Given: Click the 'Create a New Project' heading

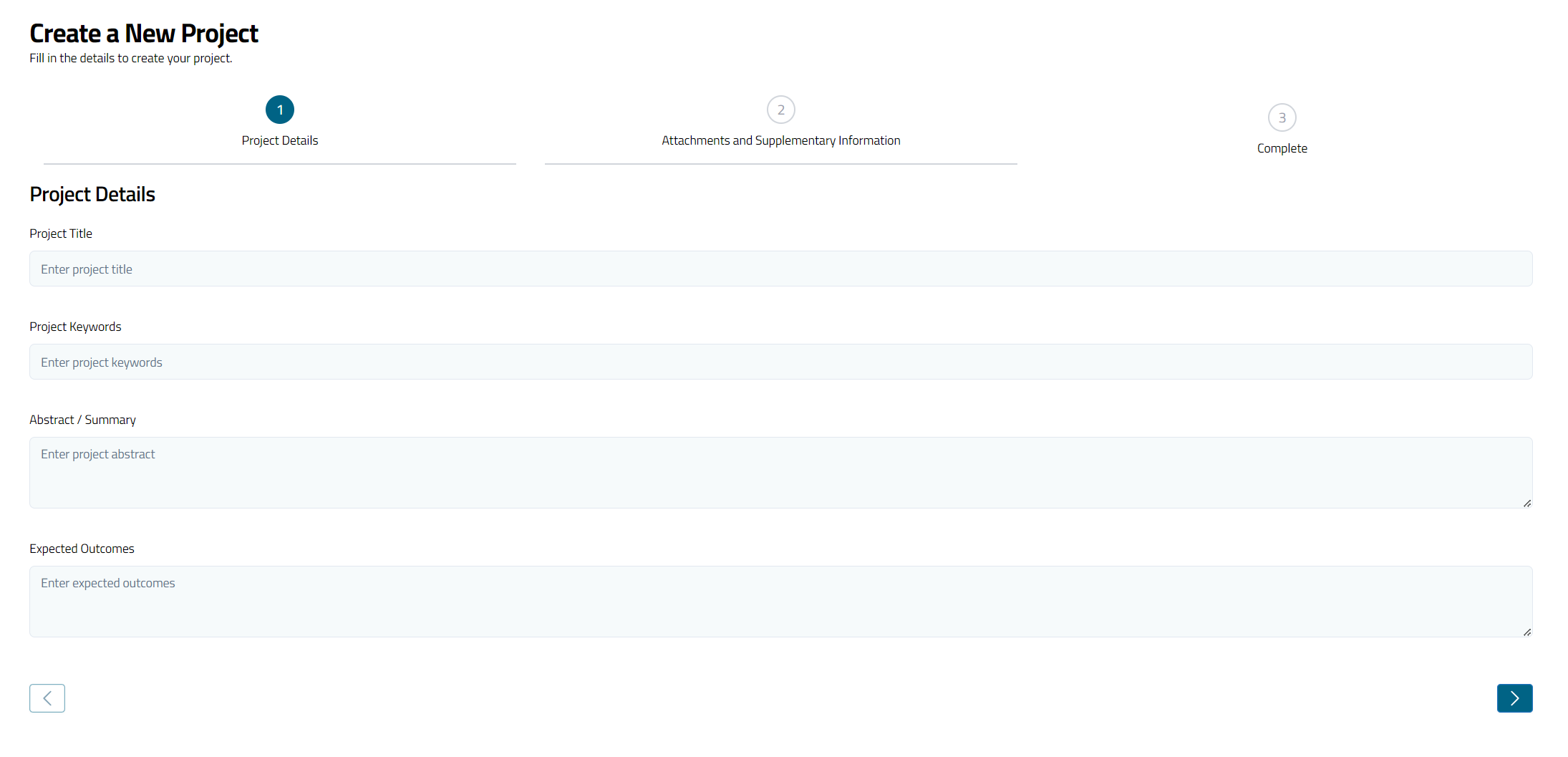Looking at the screenshot, I should coord(144,34).
